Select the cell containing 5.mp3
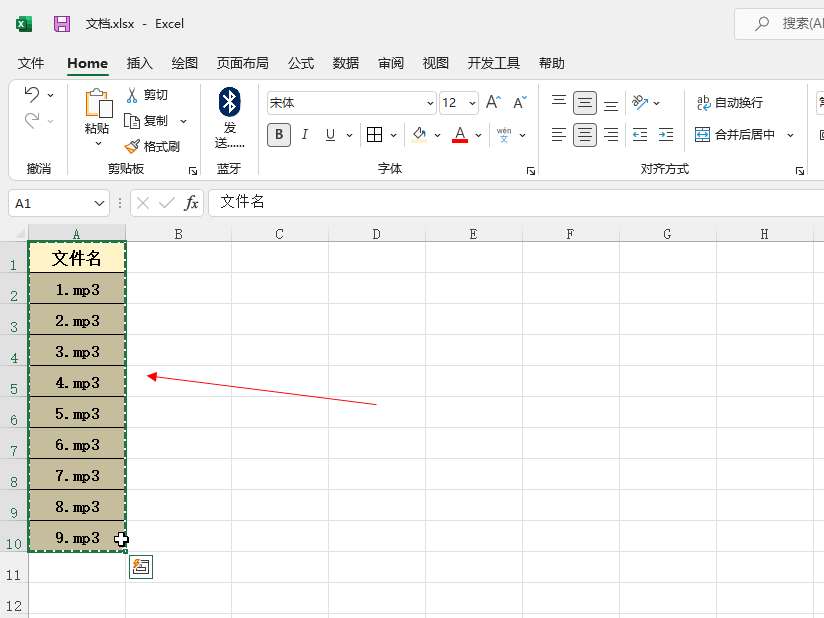 77,413
